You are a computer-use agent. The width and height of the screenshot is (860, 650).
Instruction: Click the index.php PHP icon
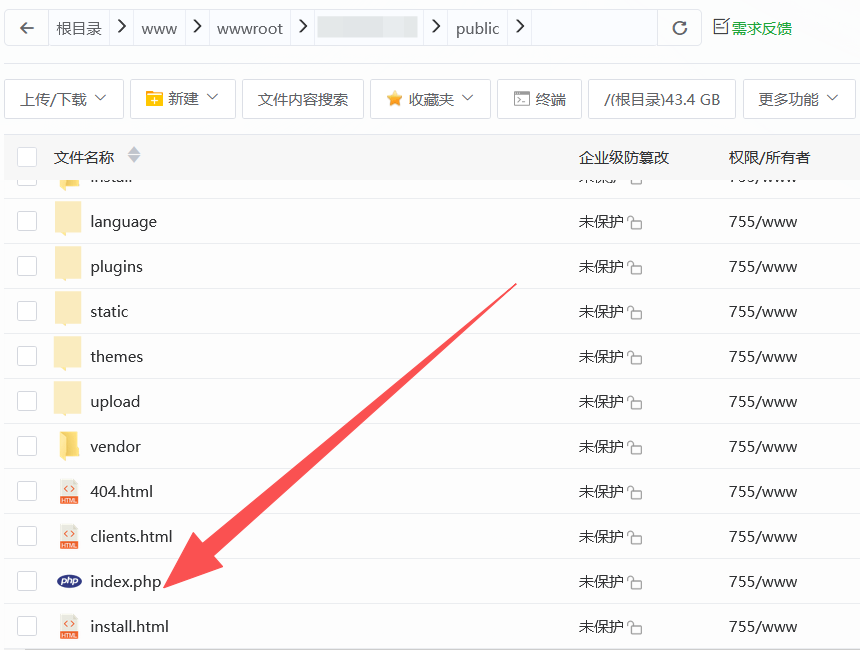69,581
